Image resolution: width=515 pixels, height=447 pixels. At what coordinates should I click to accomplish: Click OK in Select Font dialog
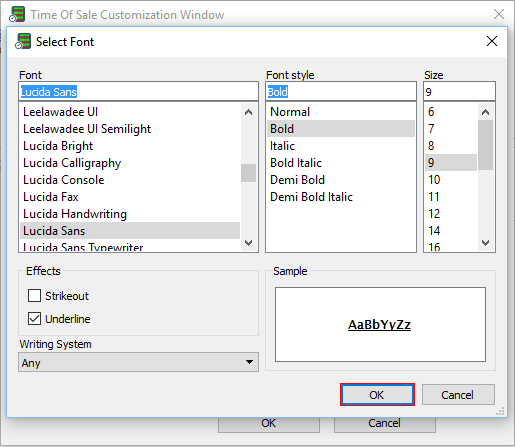point(377,395)
